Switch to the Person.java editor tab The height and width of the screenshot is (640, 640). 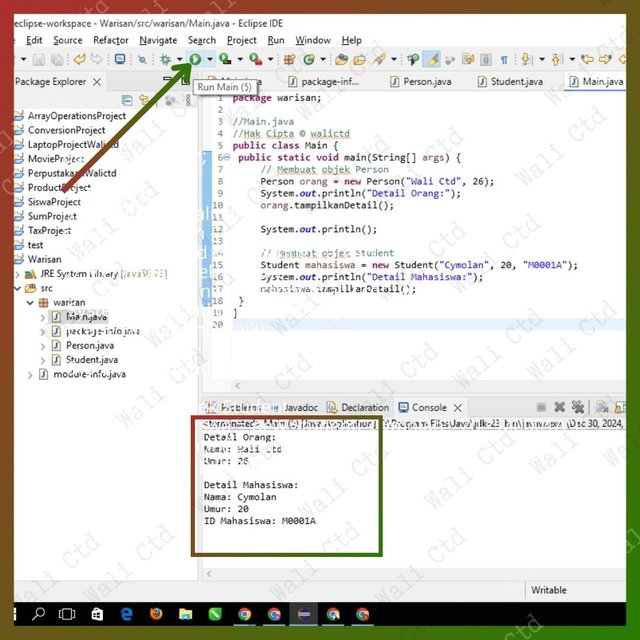(x=421, y=82)
